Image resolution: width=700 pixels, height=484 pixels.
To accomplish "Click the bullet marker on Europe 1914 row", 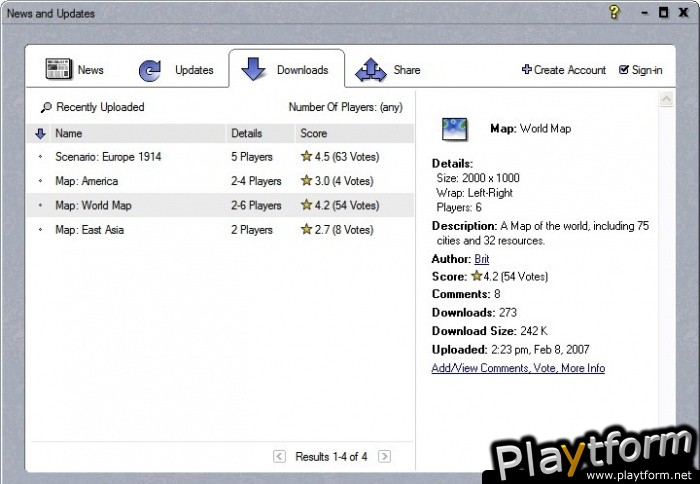I will (x=41, y=157).
